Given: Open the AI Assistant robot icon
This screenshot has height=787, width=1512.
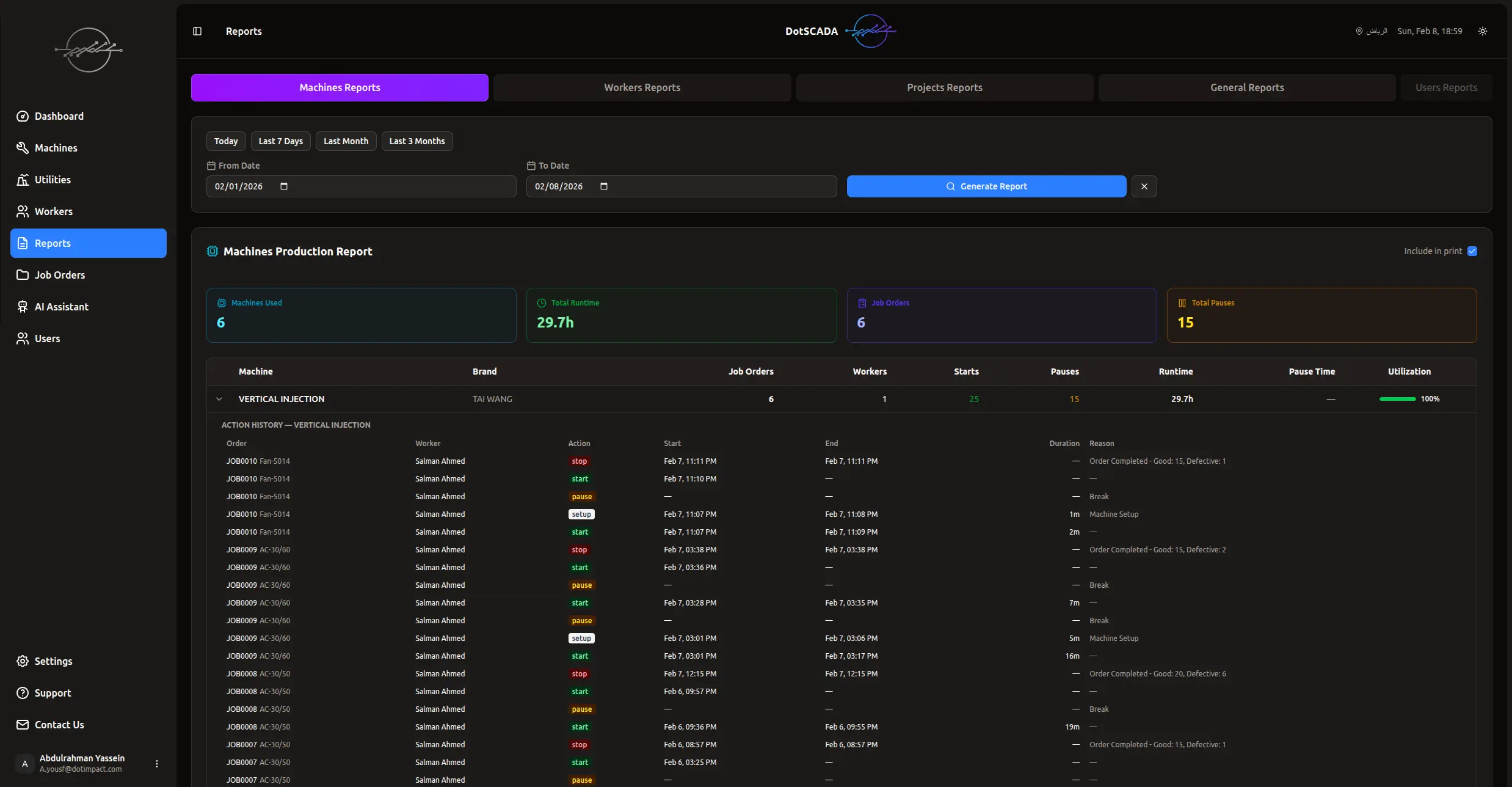Looking at the screenshot, I should pyautogui.click(x=23, y=307).
